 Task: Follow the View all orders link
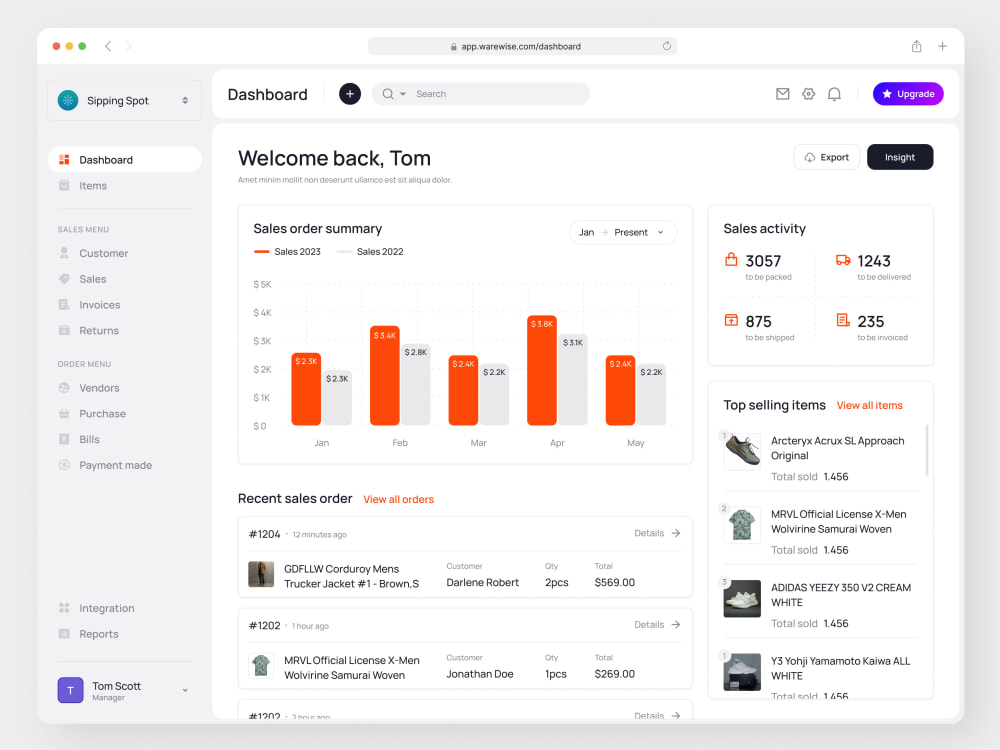399,499
